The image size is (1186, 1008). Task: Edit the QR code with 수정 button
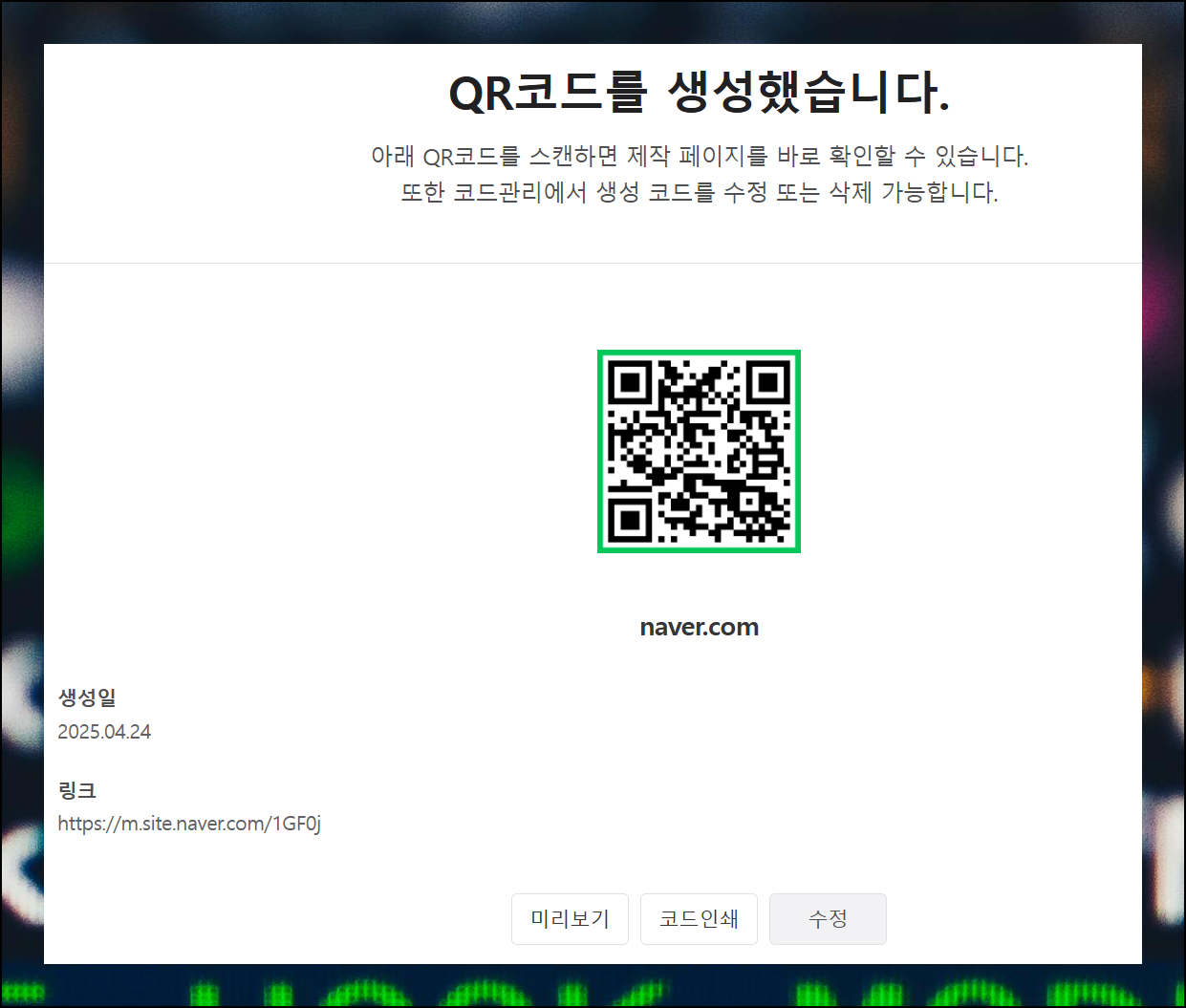pos(828,918)
